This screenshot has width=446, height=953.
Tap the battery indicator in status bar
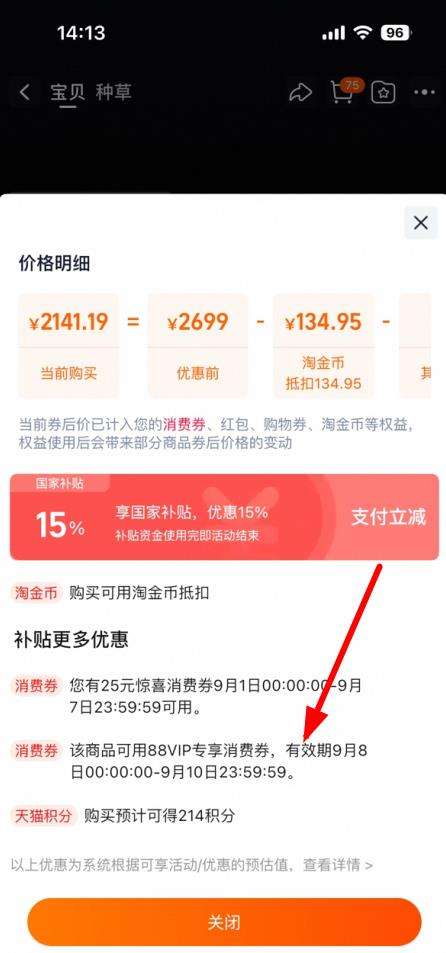(x=395, y=33)
